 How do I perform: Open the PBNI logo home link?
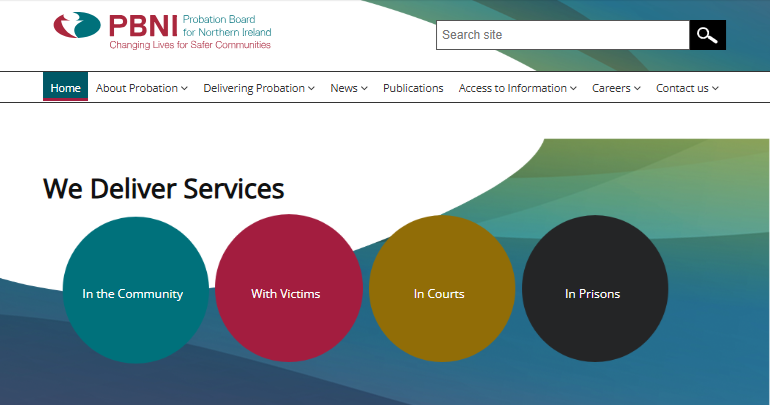tap(163, 31)
